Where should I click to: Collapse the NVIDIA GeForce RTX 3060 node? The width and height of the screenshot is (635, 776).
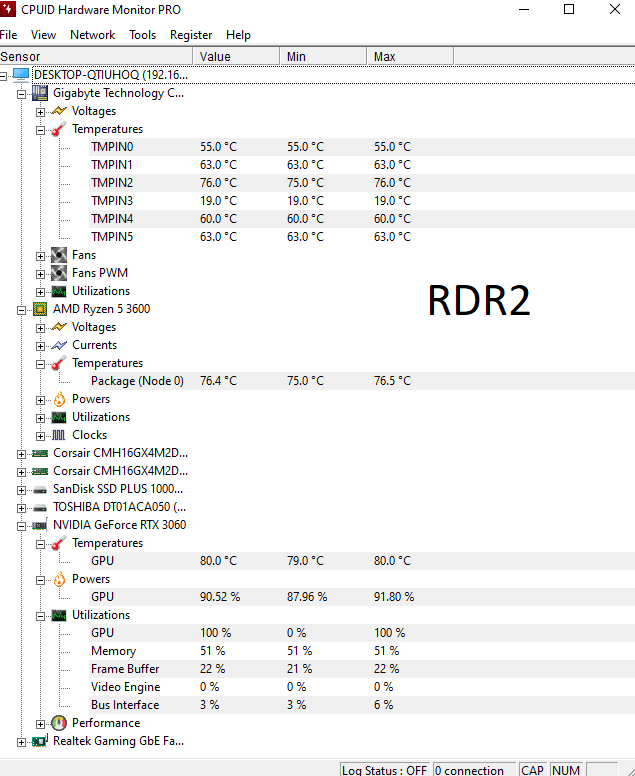click(21, 526)
